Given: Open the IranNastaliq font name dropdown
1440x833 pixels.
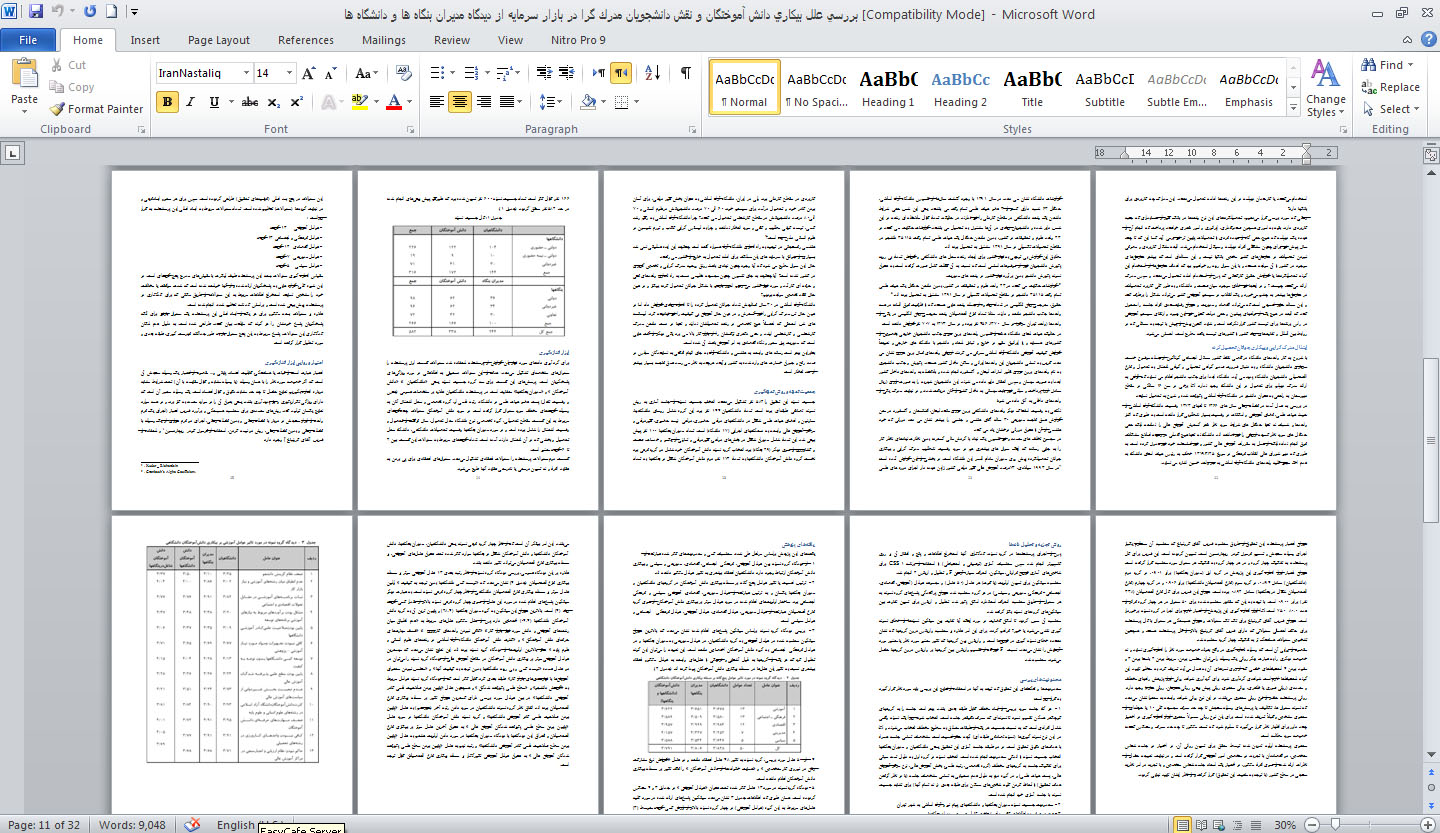Looking at the screenshot, I should [x=245, y=74].
